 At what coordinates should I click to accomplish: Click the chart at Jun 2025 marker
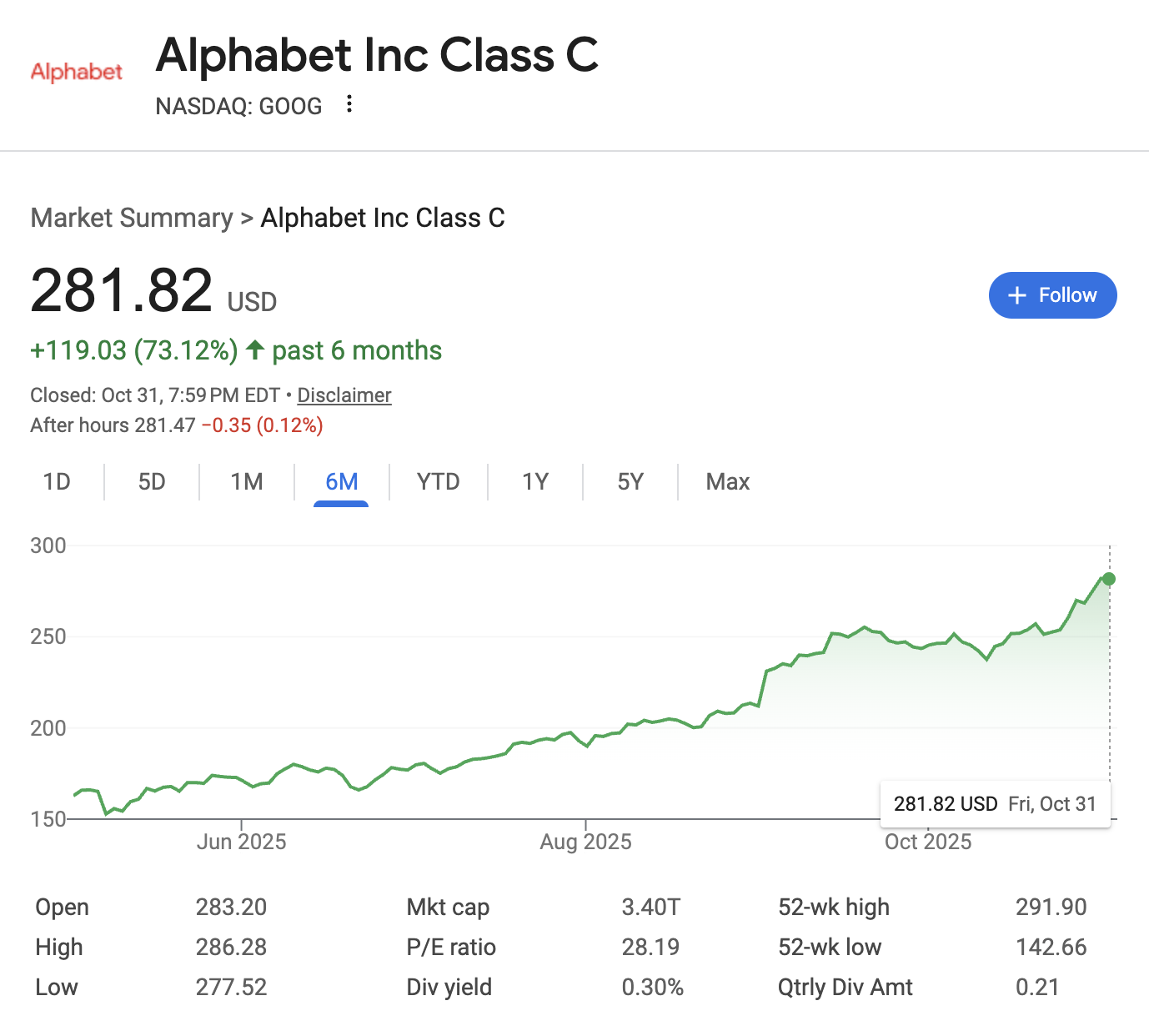coord(241,842)
